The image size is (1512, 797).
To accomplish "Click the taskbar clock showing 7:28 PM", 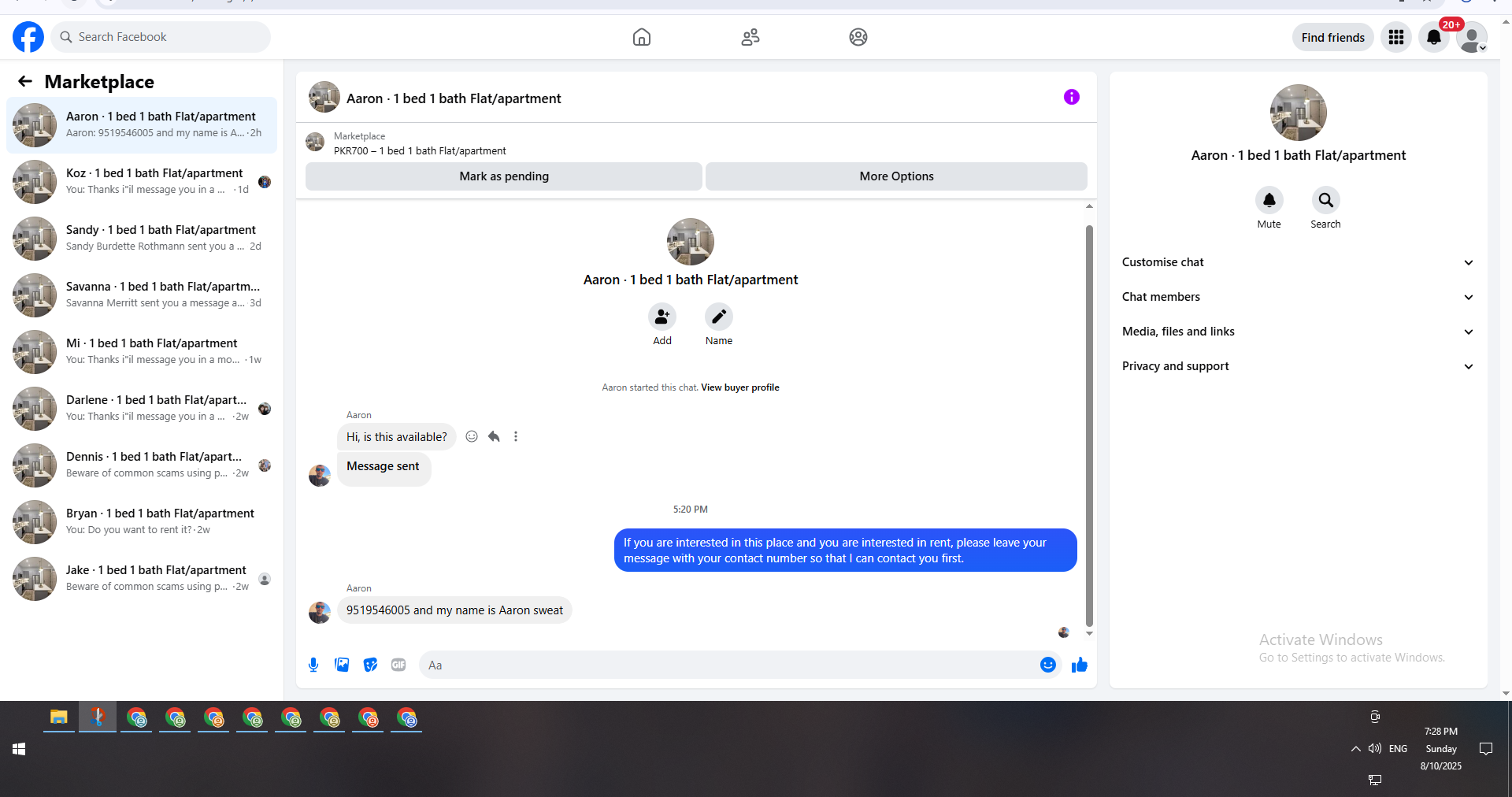I will (x=1441, y=748).
